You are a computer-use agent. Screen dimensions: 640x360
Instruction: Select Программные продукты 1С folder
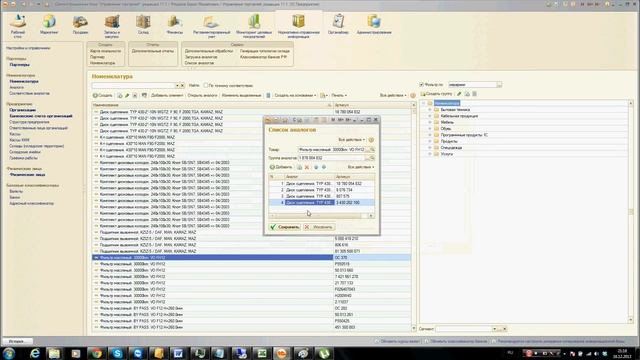point(464,135)
